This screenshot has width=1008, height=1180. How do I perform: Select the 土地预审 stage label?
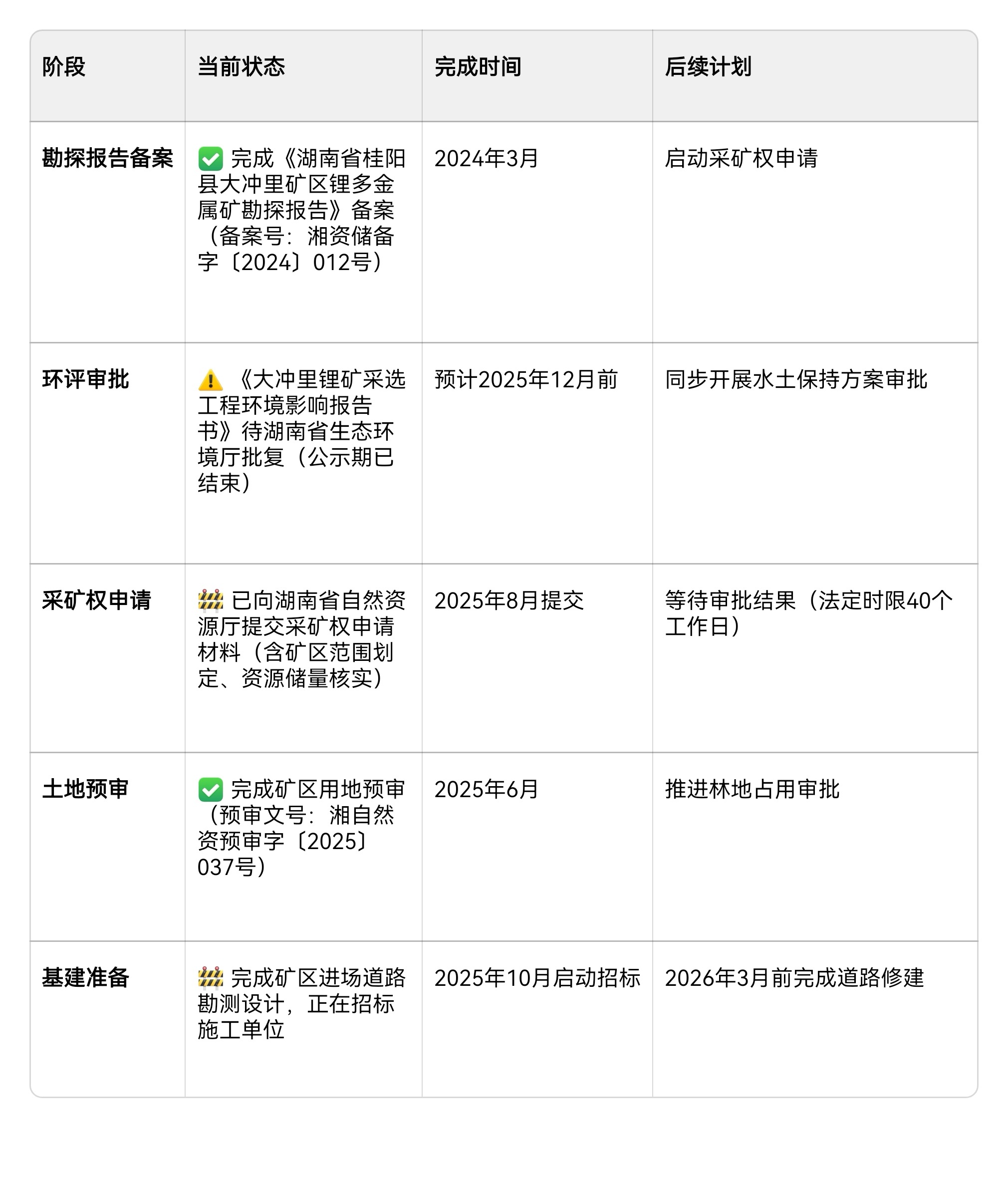85,789
